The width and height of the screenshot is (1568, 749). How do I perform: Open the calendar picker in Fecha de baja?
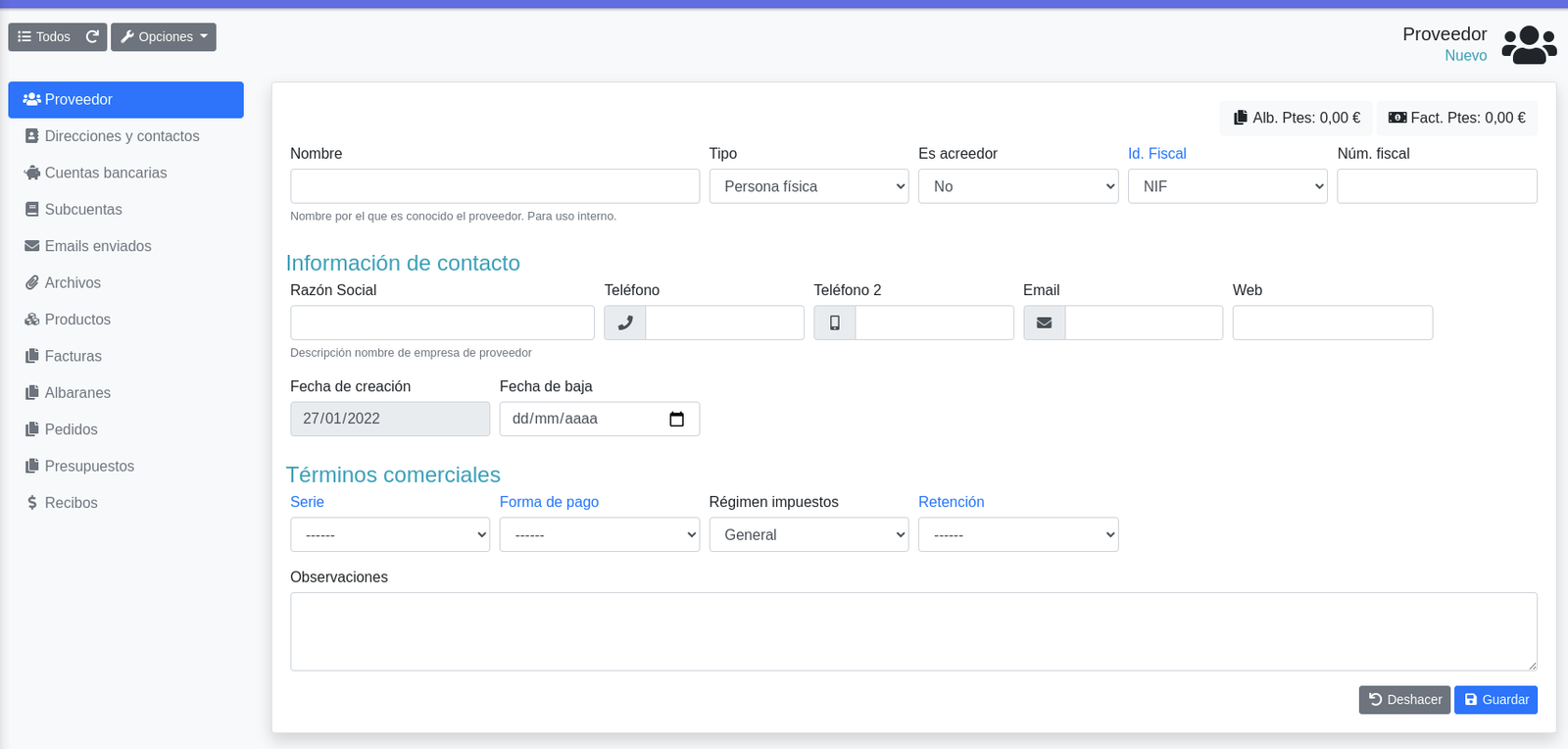(676, 419)
